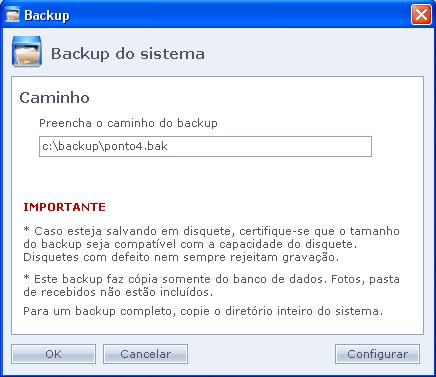Click the 'Preencha o caminho do backup' label
Image resolution: width=436 pixels, height=377 pixels.
pyautogui.click(x=128, y=123)
